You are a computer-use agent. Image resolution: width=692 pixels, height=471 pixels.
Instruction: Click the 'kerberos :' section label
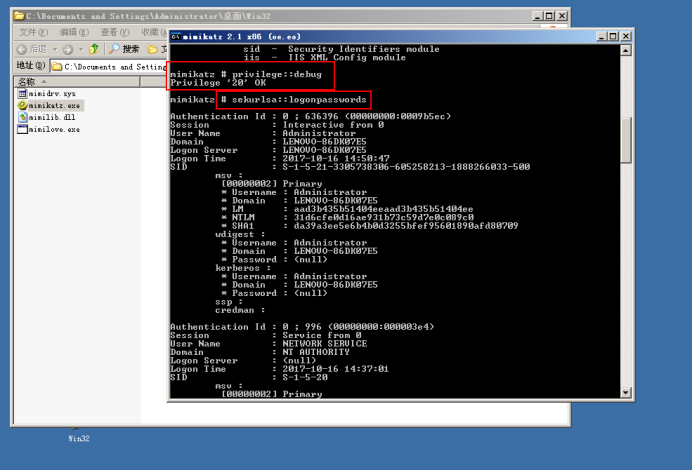[243, 268]
